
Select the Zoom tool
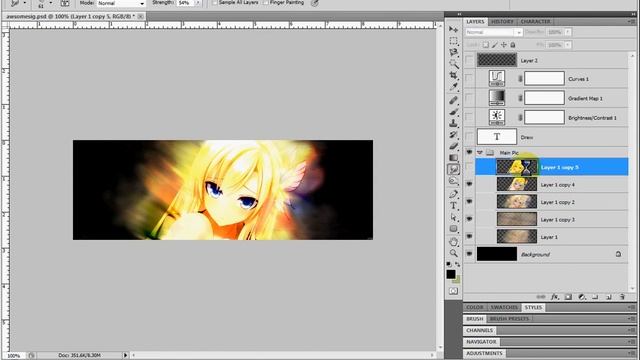[x=453, y=253]
